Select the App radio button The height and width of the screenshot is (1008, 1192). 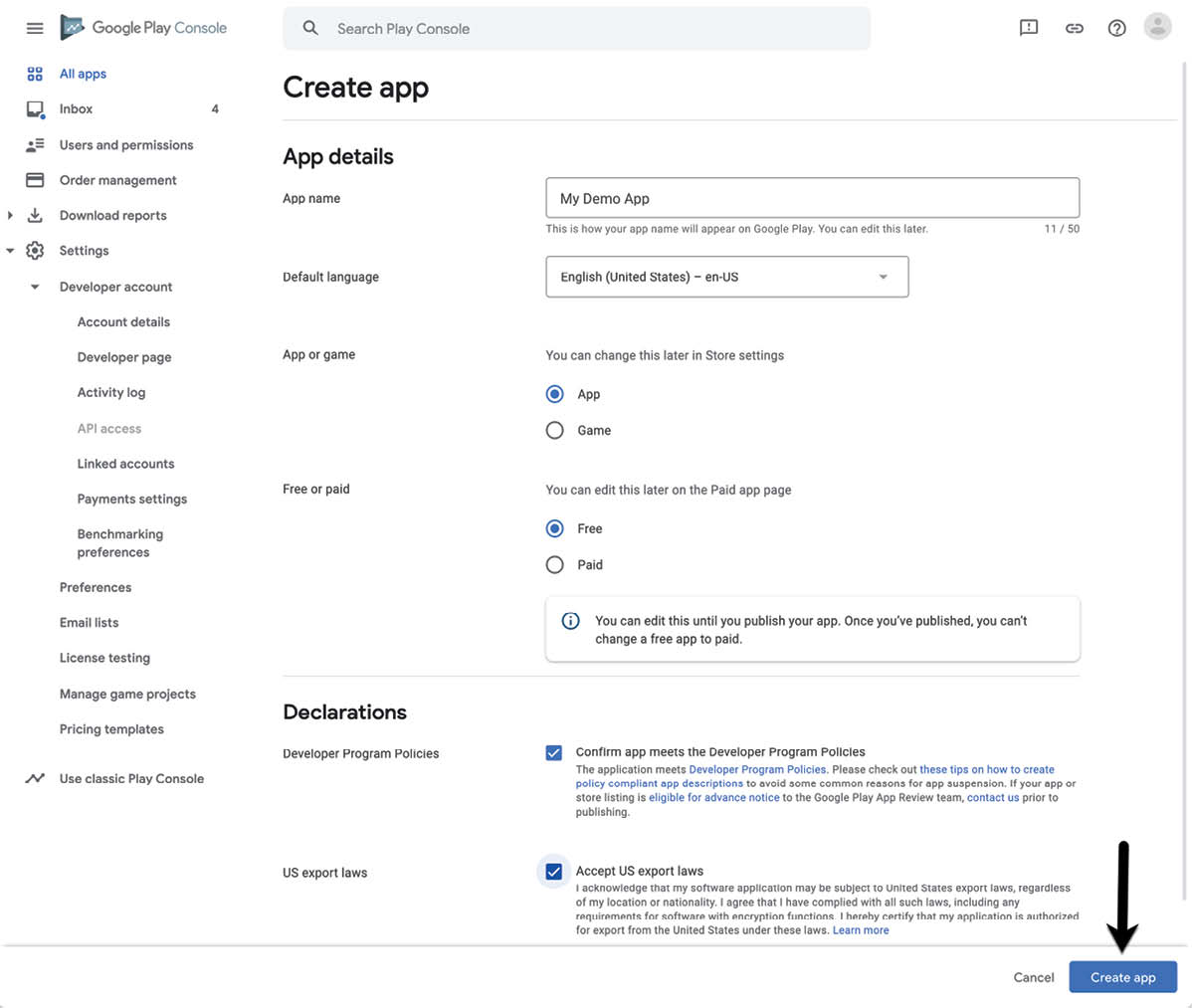tap(555, 394)
